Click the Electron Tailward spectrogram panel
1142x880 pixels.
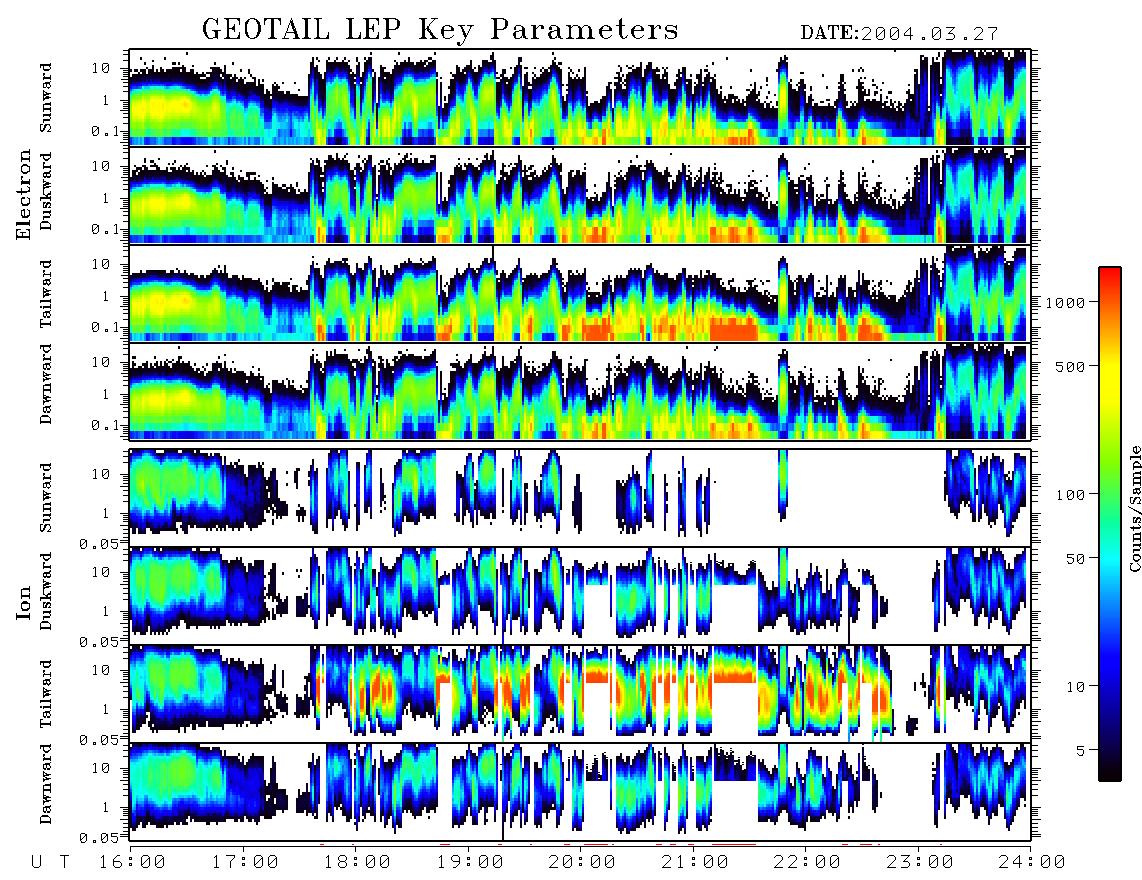(x=580, y=294)
